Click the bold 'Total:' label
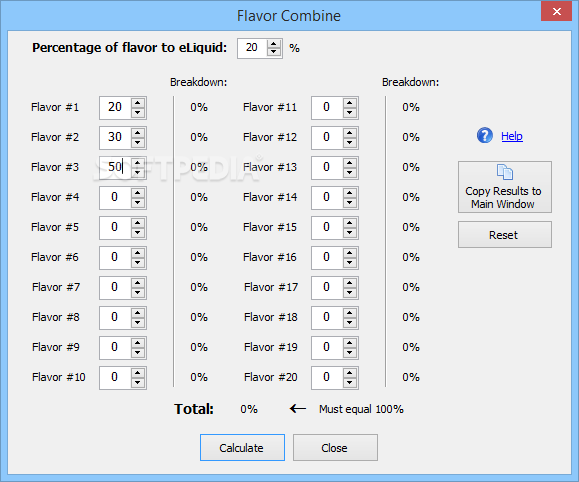Viewport: 579px width, 482px height. (194, 409)
